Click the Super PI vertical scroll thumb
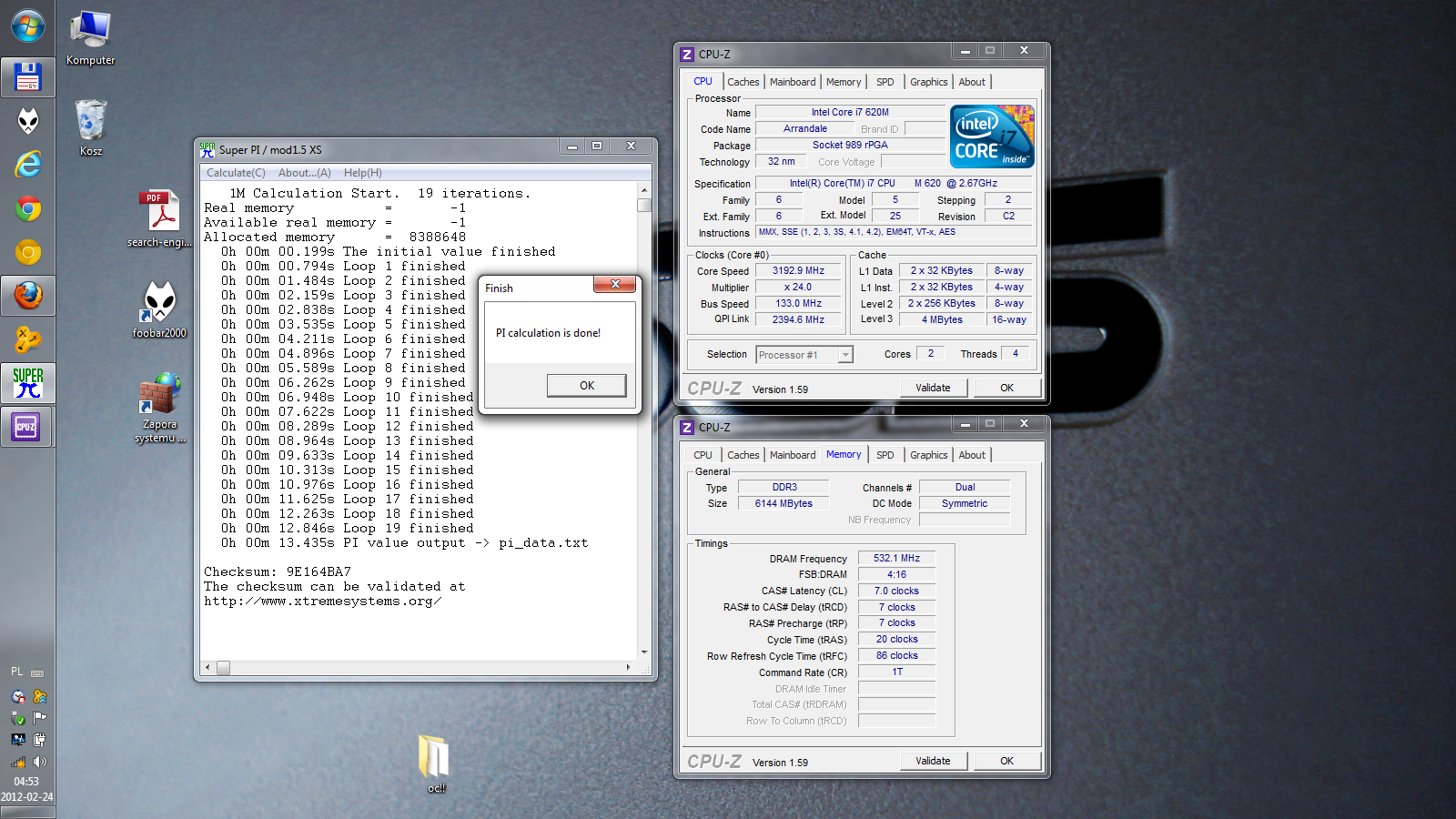 (644, 205)
